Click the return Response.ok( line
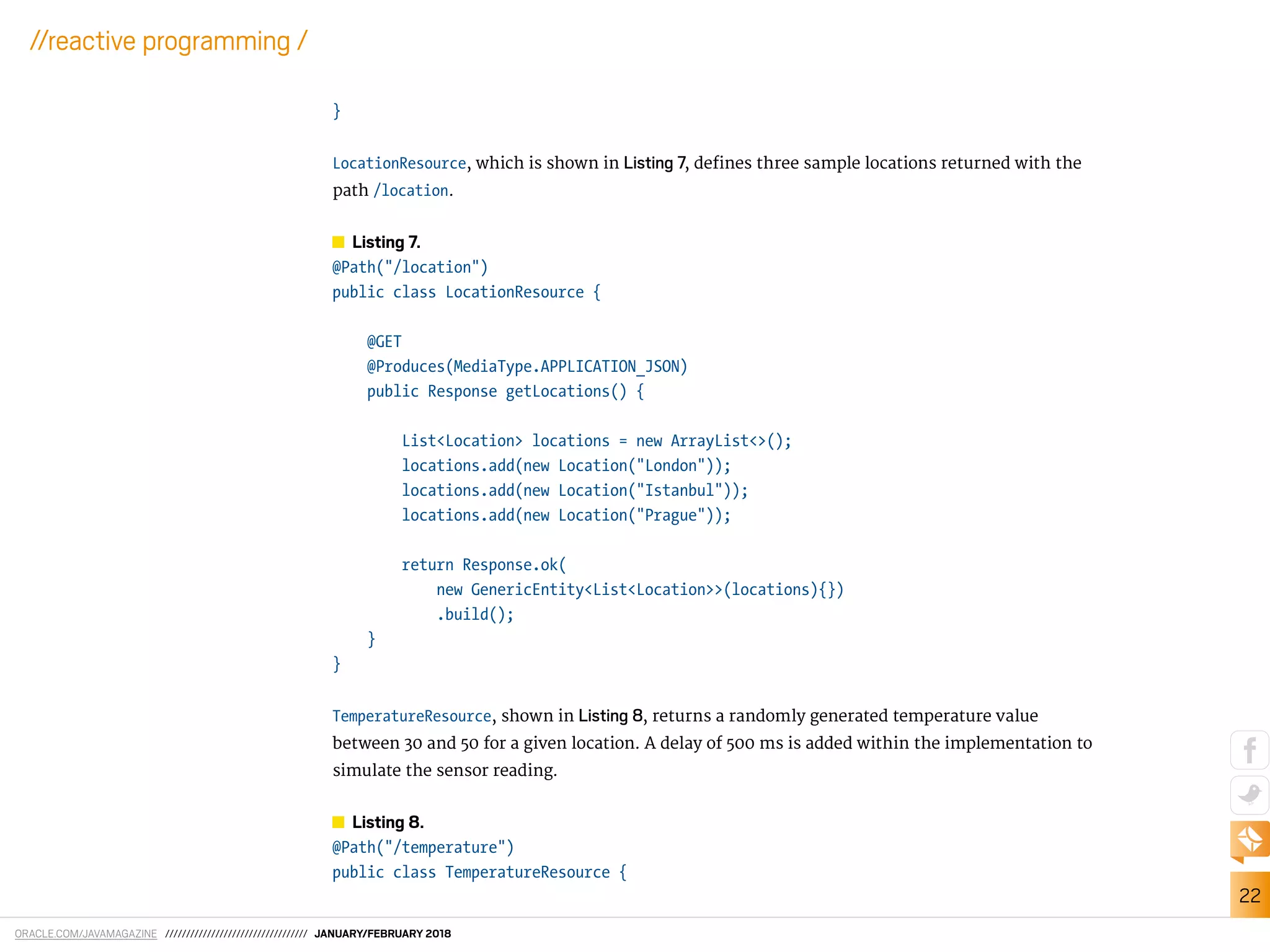 tap(484, 565)
